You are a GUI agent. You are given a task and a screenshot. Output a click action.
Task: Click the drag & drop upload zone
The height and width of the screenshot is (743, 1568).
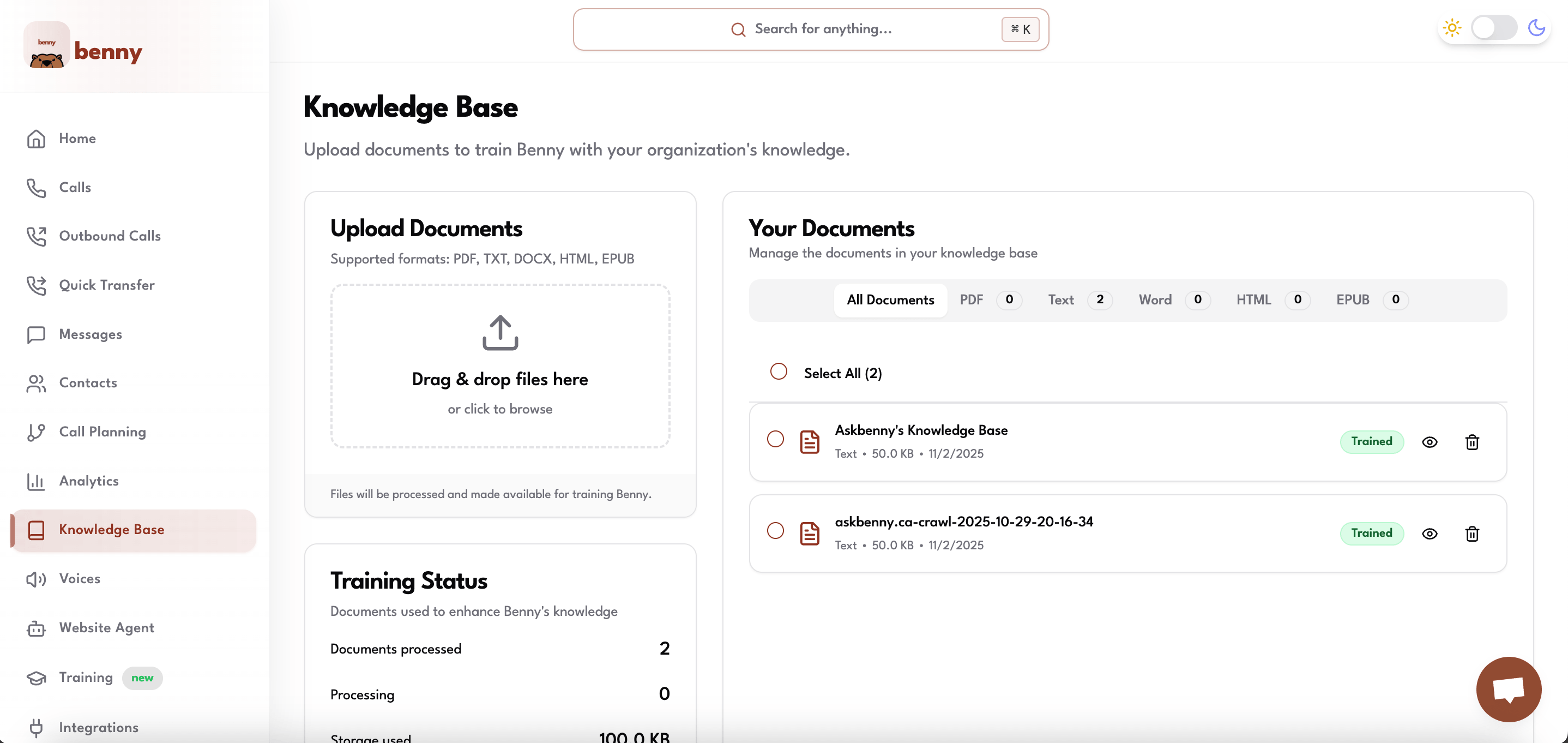[500, 367]
